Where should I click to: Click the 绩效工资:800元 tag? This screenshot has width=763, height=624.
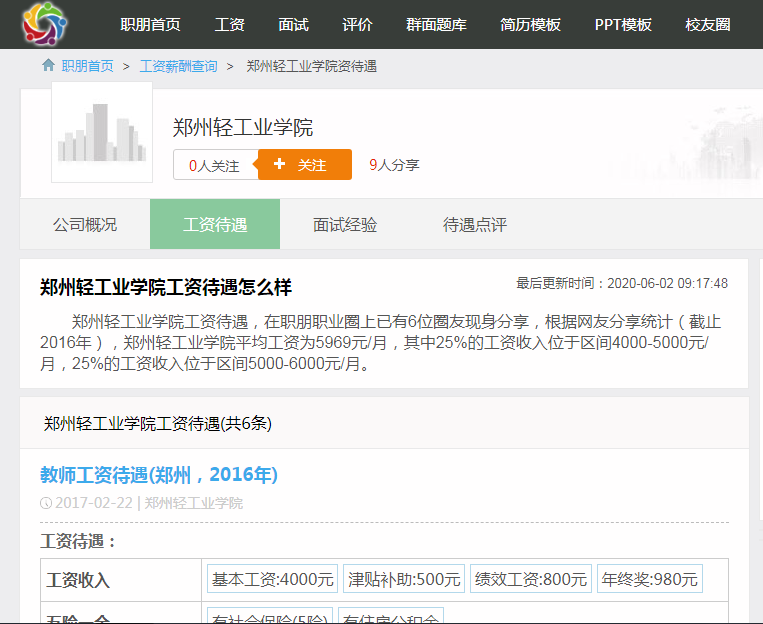(x=531, y=579)
